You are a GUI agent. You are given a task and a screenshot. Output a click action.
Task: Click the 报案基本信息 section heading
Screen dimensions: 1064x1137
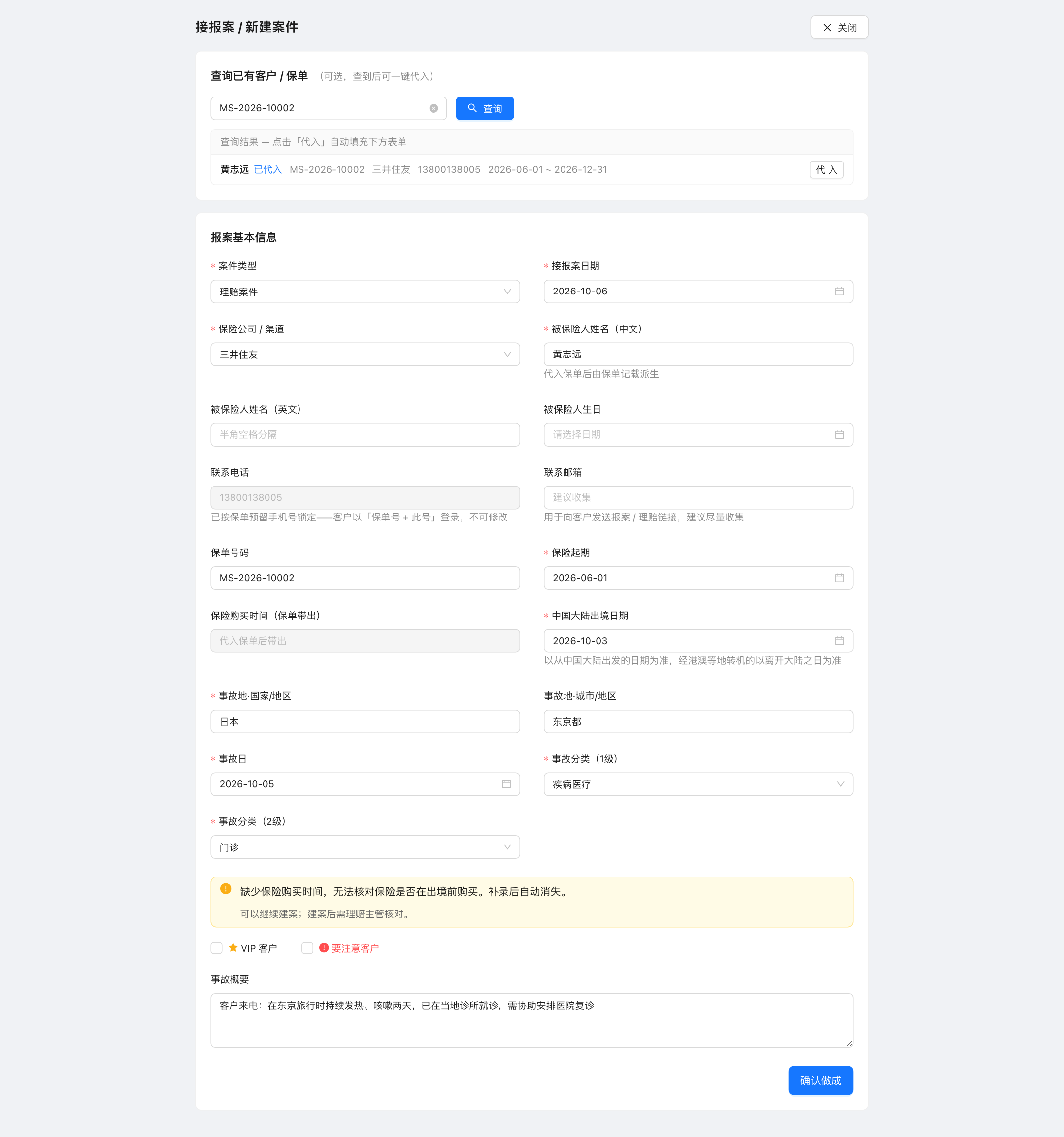click(x=244, y=237)
